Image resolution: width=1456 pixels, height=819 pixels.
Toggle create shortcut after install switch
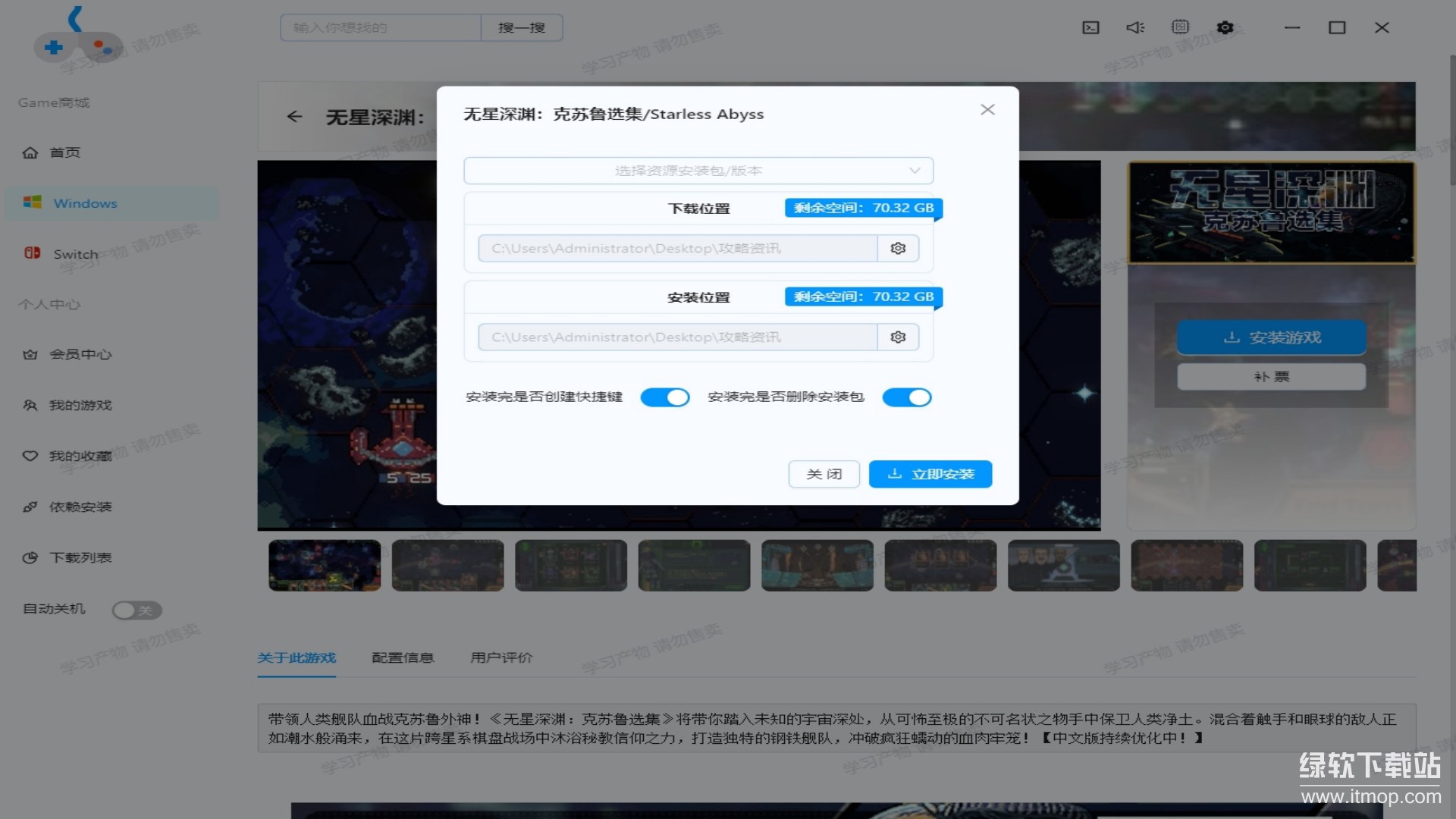point(665,397)
